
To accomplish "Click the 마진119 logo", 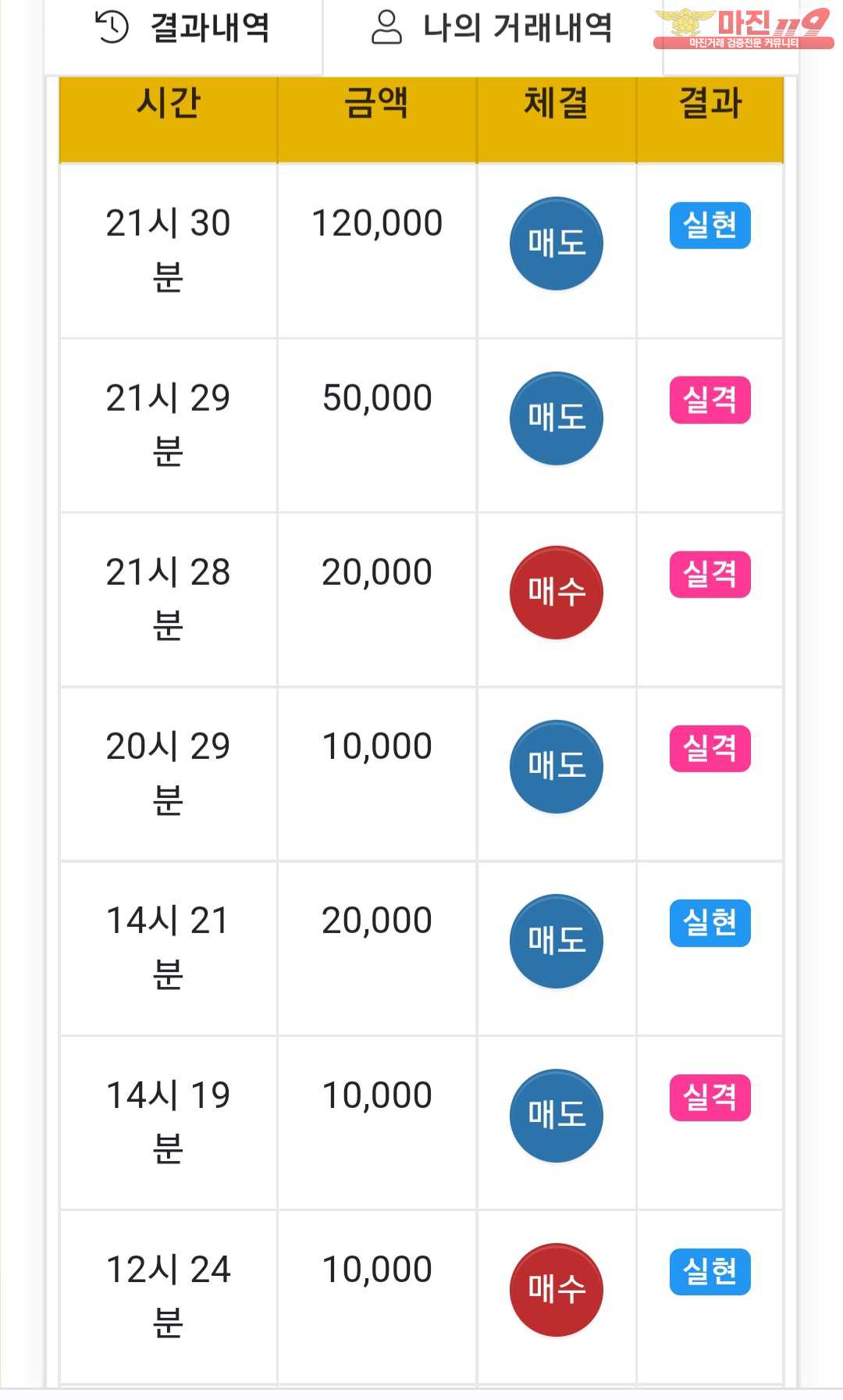I will 743,29.
